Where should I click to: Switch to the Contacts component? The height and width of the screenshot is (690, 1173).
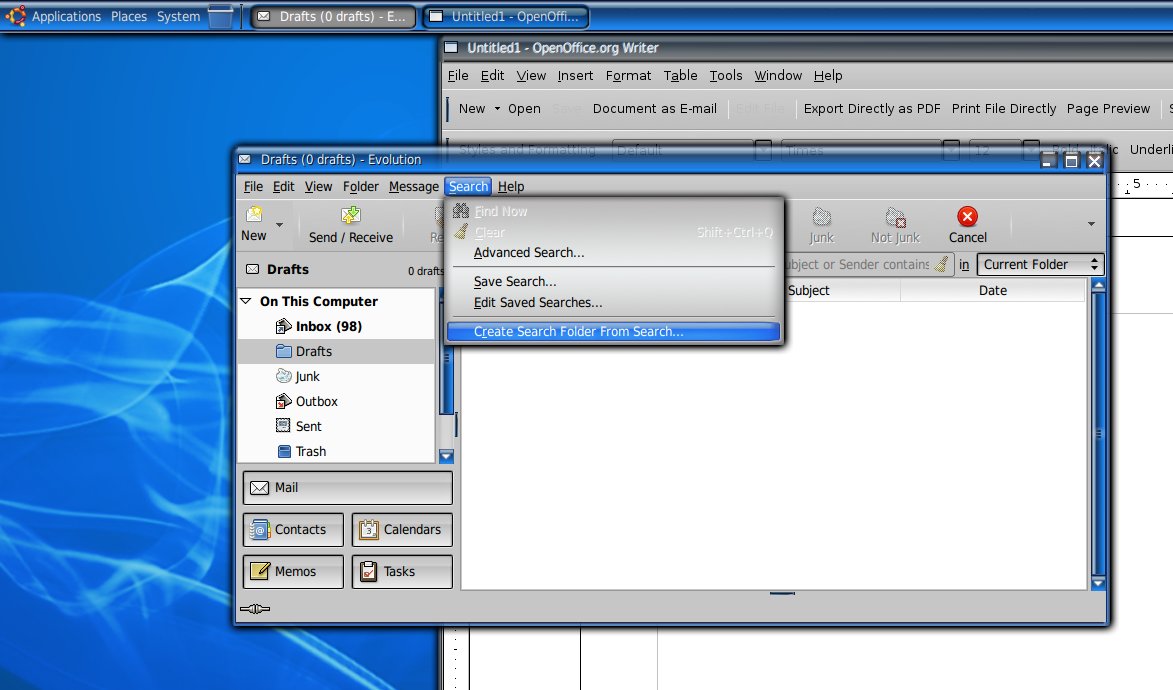[x=293, y=530]
